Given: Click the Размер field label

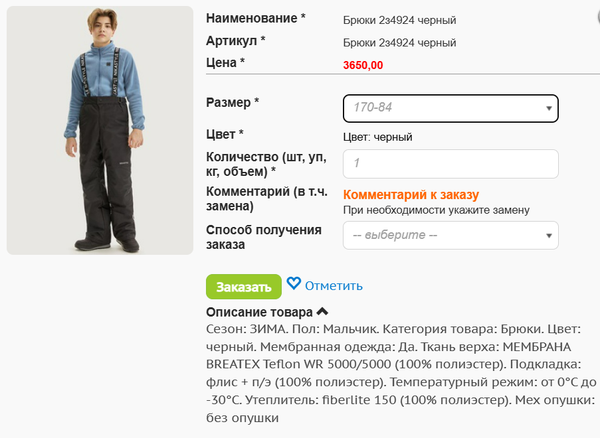Looking at the screenshot, I should pos(232,102).
